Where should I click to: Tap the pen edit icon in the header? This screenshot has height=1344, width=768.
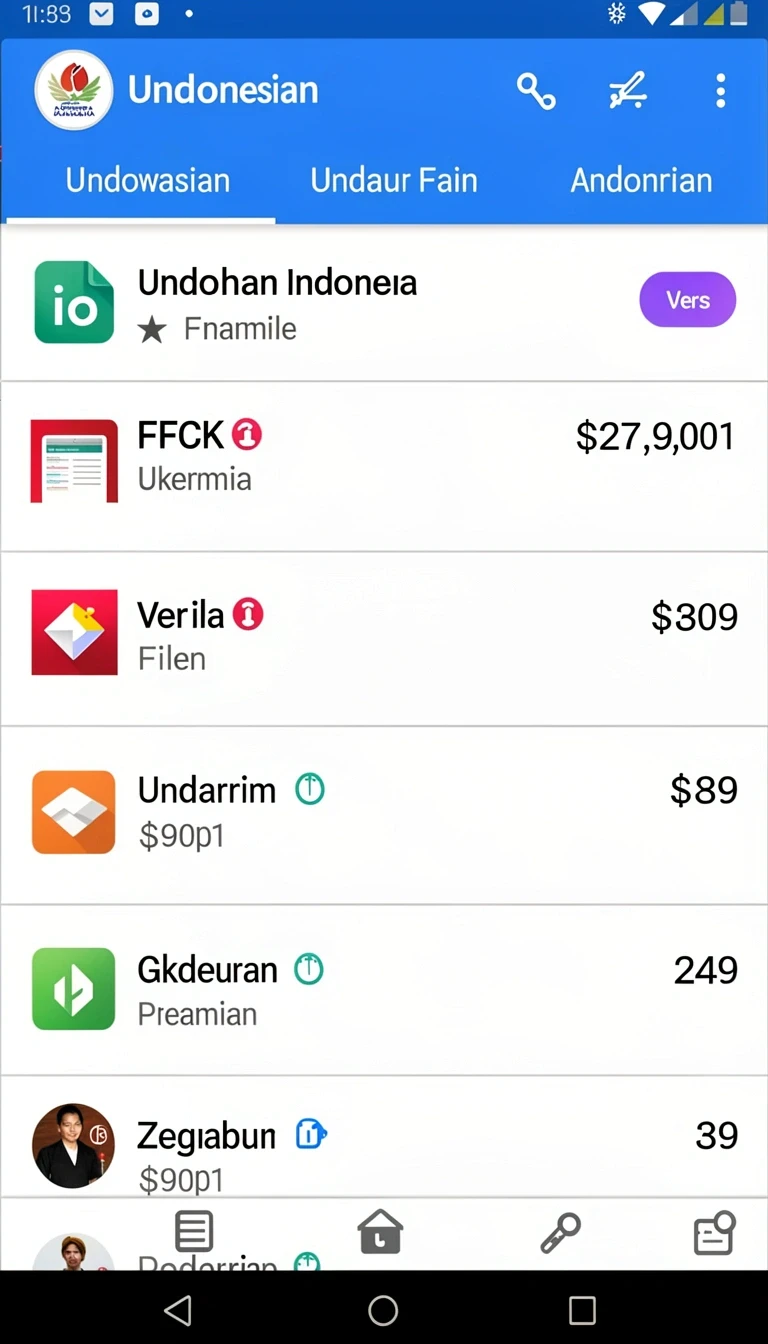(x=628, y=91)
